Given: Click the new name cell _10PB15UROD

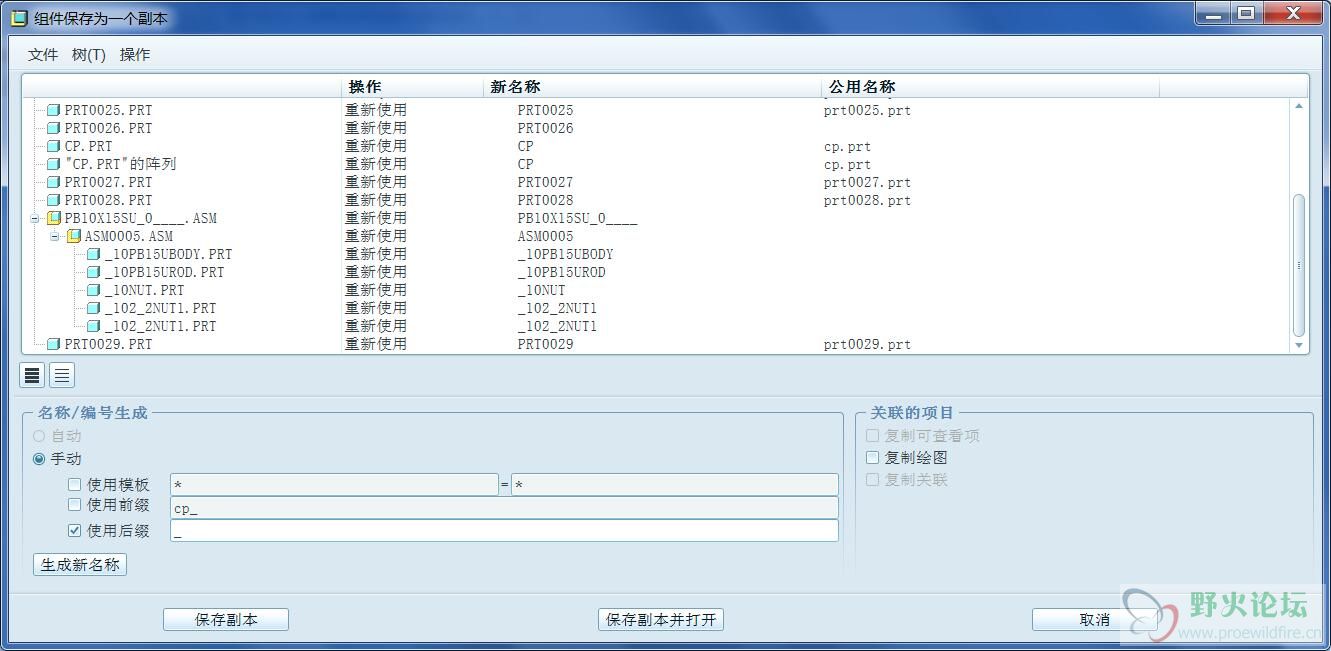Looking at the screenshot, I should click(561, 272).
